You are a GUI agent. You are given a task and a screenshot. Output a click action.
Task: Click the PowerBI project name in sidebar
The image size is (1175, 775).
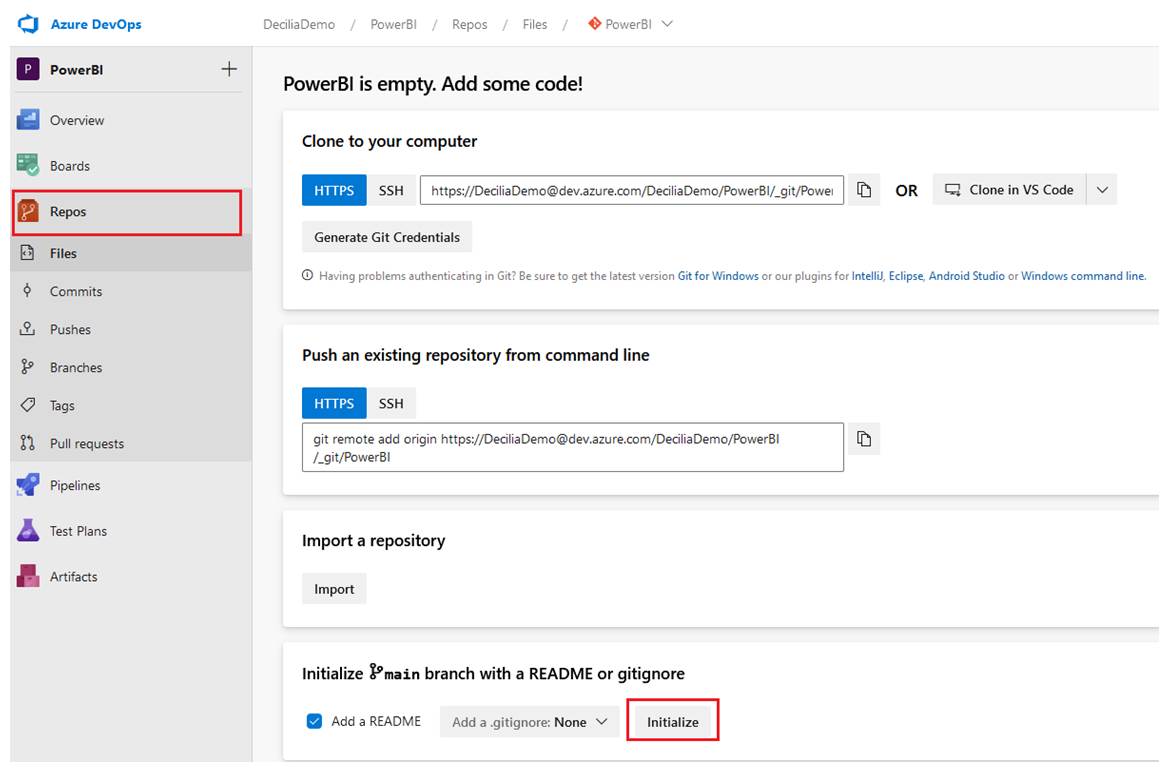(76, 70)
